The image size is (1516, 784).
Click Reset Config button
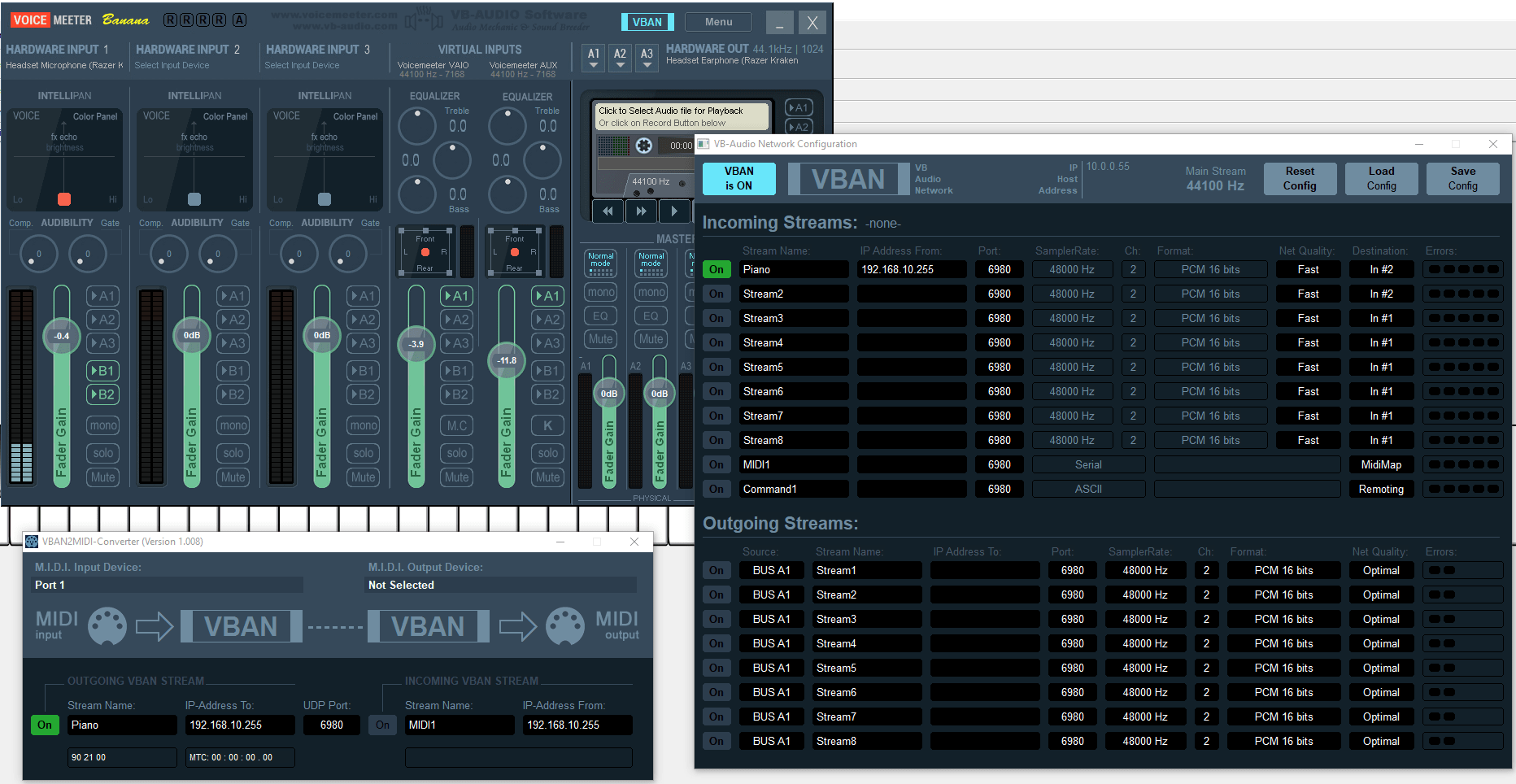pyautogui.click(x=1300, y=179)
